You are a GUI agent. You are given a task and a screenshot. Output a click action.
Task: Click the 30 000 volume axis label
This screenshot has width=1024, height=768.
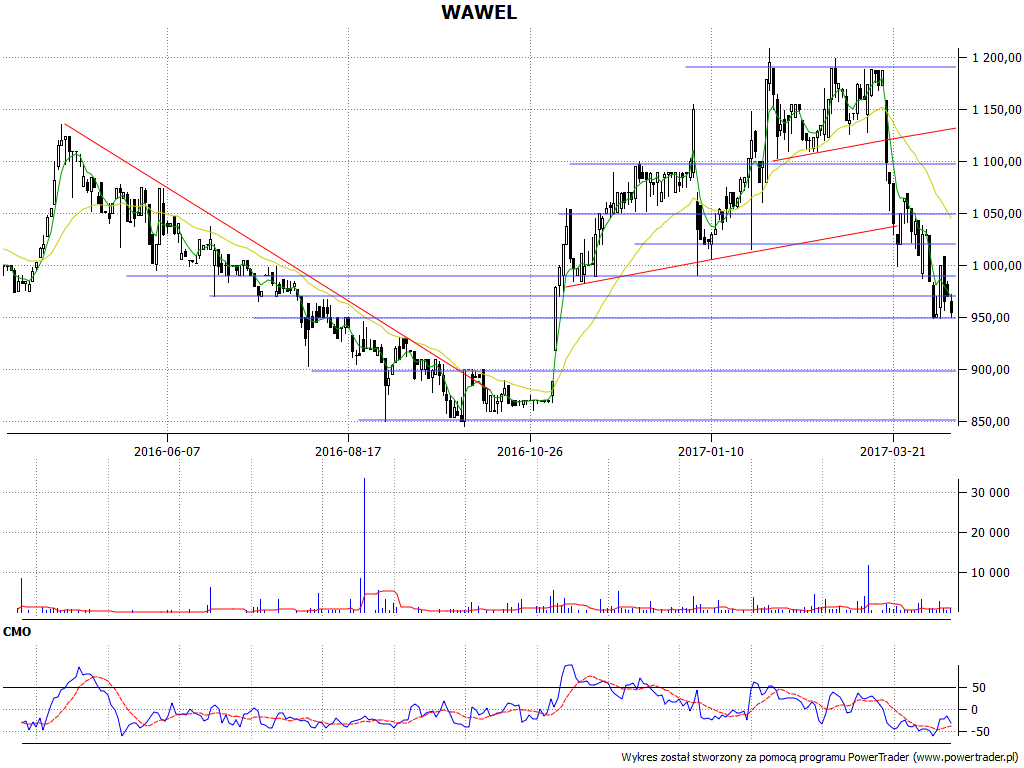click(x=990, y=493)
